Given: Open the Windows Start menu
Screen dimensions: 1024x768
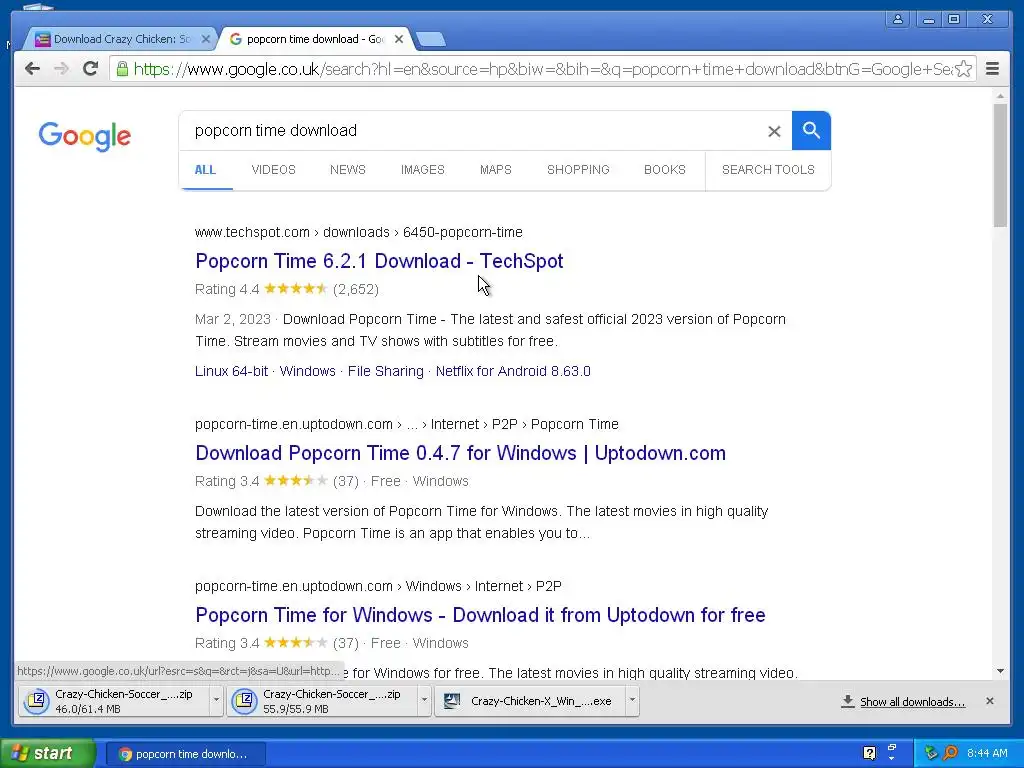Looking at the screenshot, I should 47,754.
